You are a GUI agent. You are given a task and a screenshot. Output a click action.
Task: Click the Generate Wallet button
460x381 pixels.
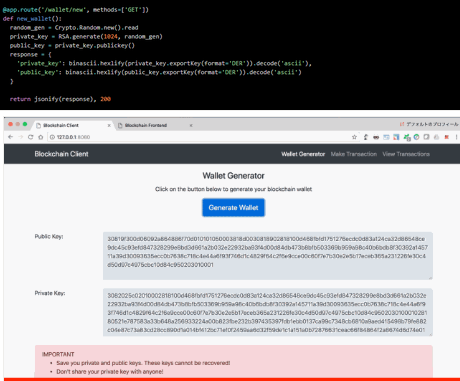(x=233, y=208)
